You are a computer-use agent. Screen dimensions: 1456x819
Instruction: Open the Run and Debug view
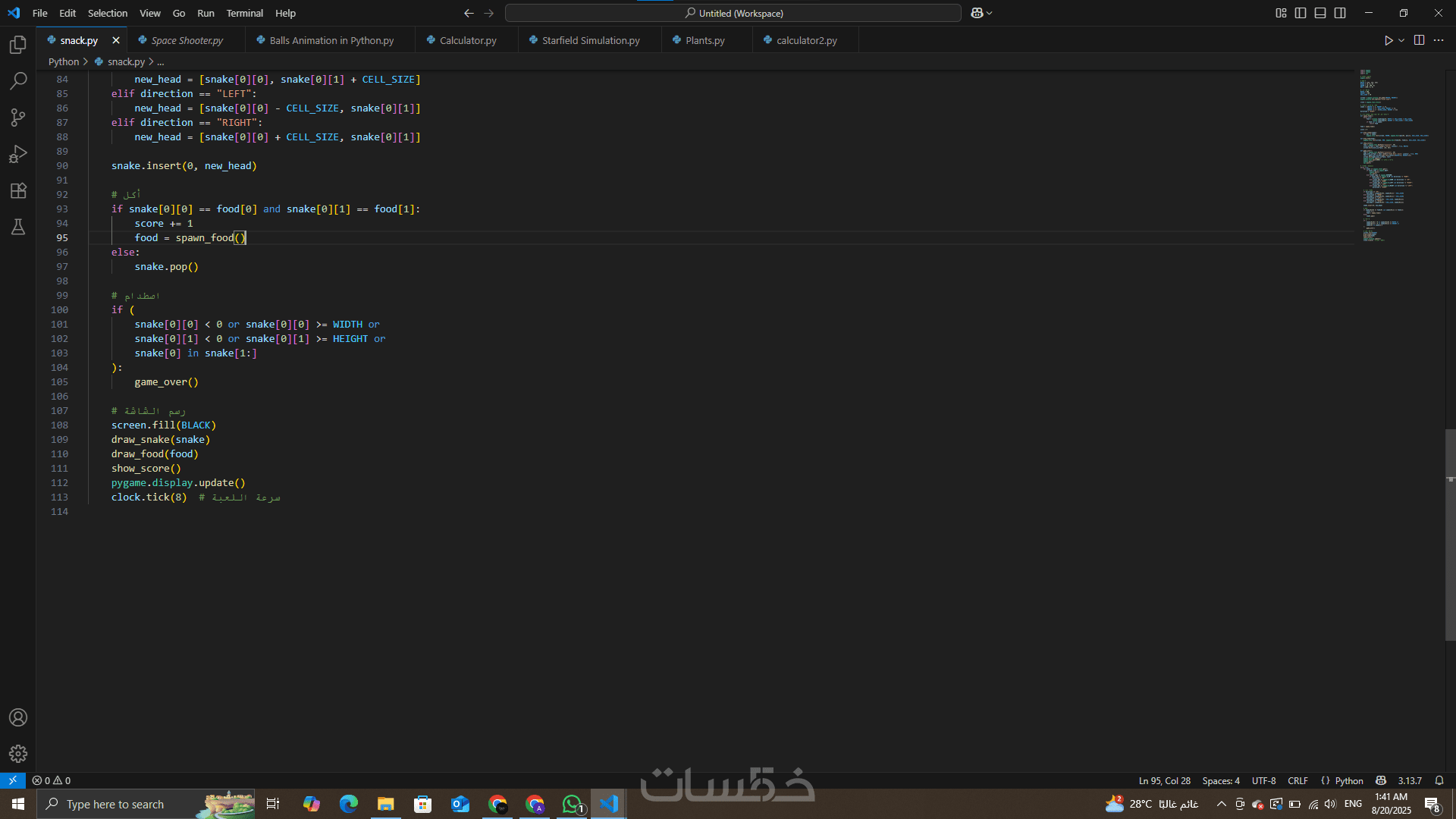(x=18, y=154)
